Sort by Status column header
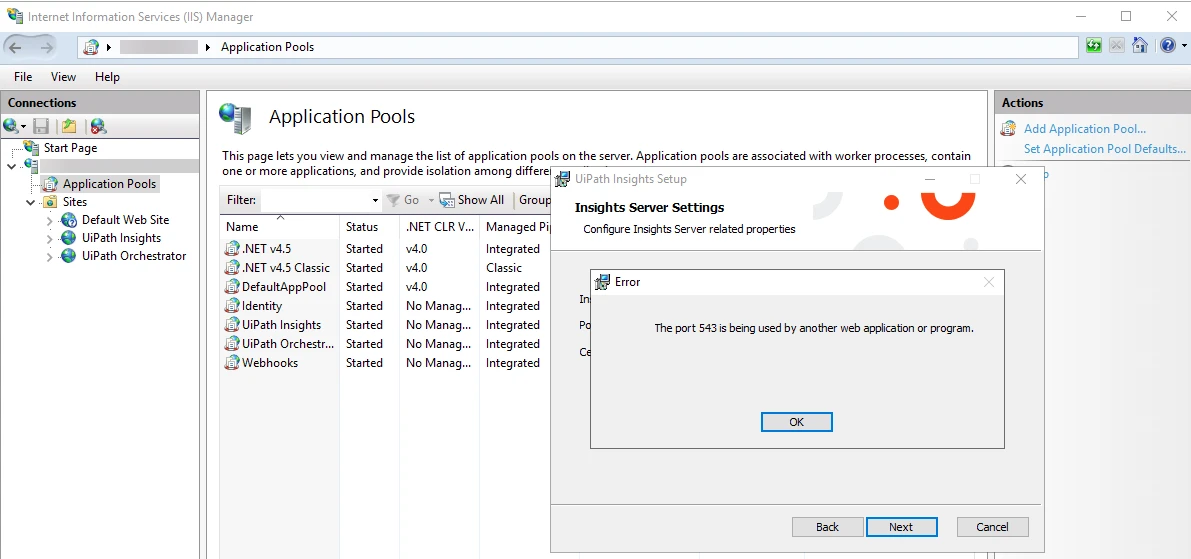Screen dimensions: 1191x559 [369, 226]
